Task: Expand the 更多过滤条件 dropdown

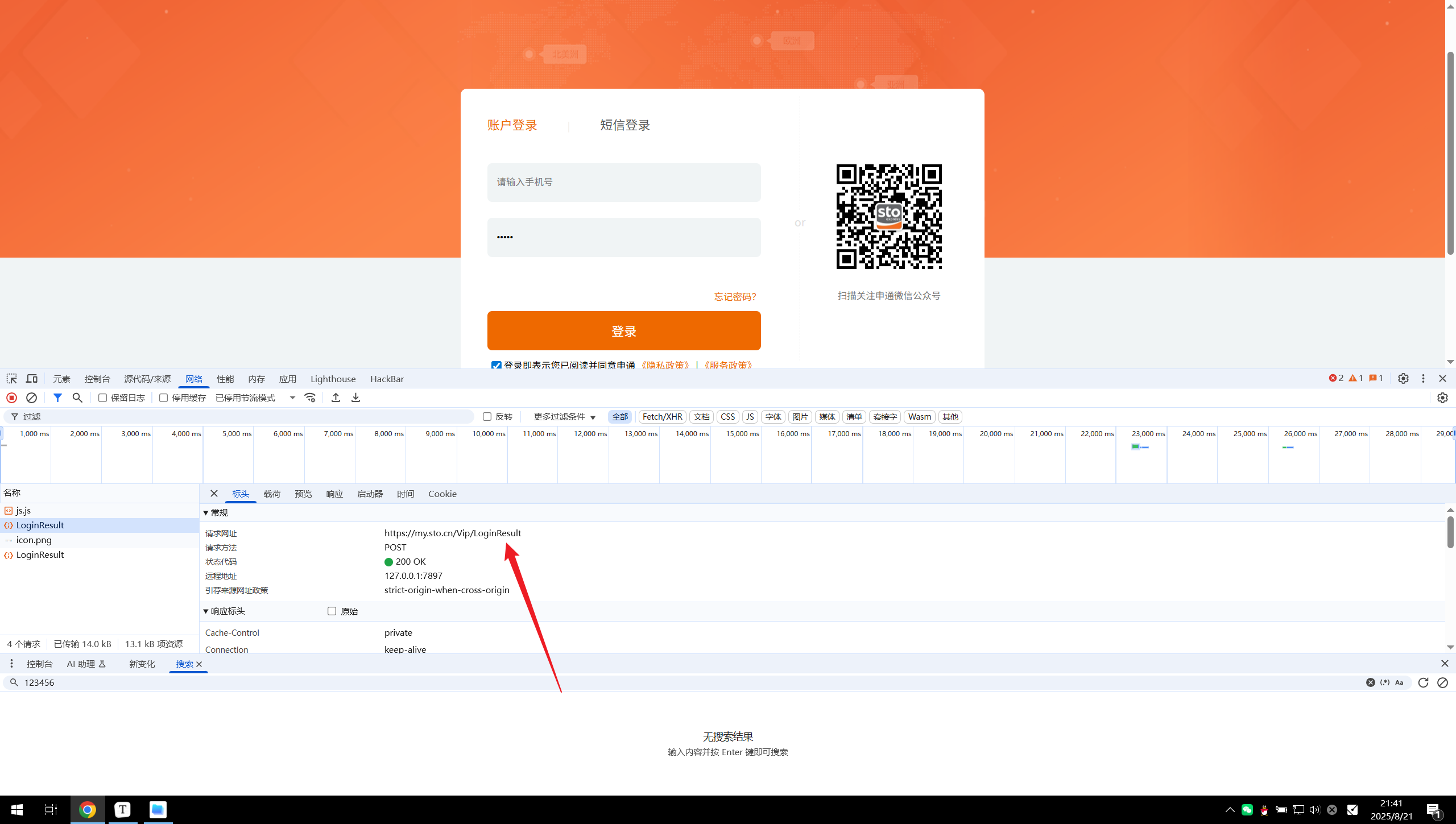Action: [564, 417]
